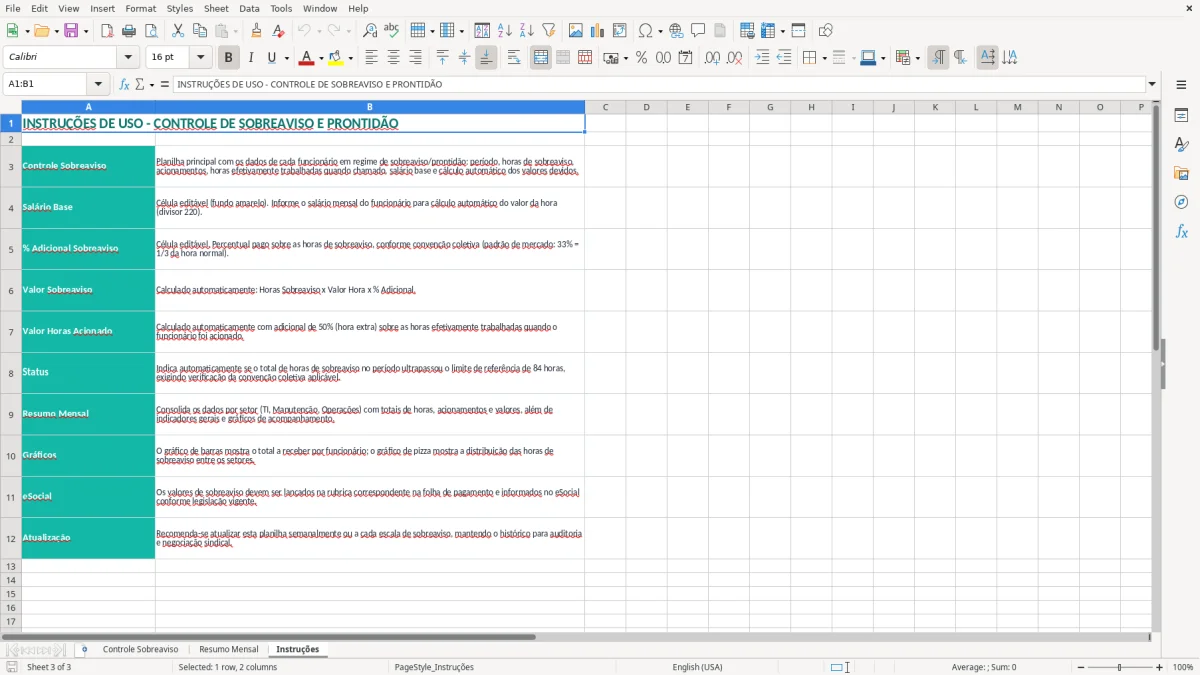Viewport: 1200px width, 675px height.
Task: Click column B header
Action: point(370,107)
